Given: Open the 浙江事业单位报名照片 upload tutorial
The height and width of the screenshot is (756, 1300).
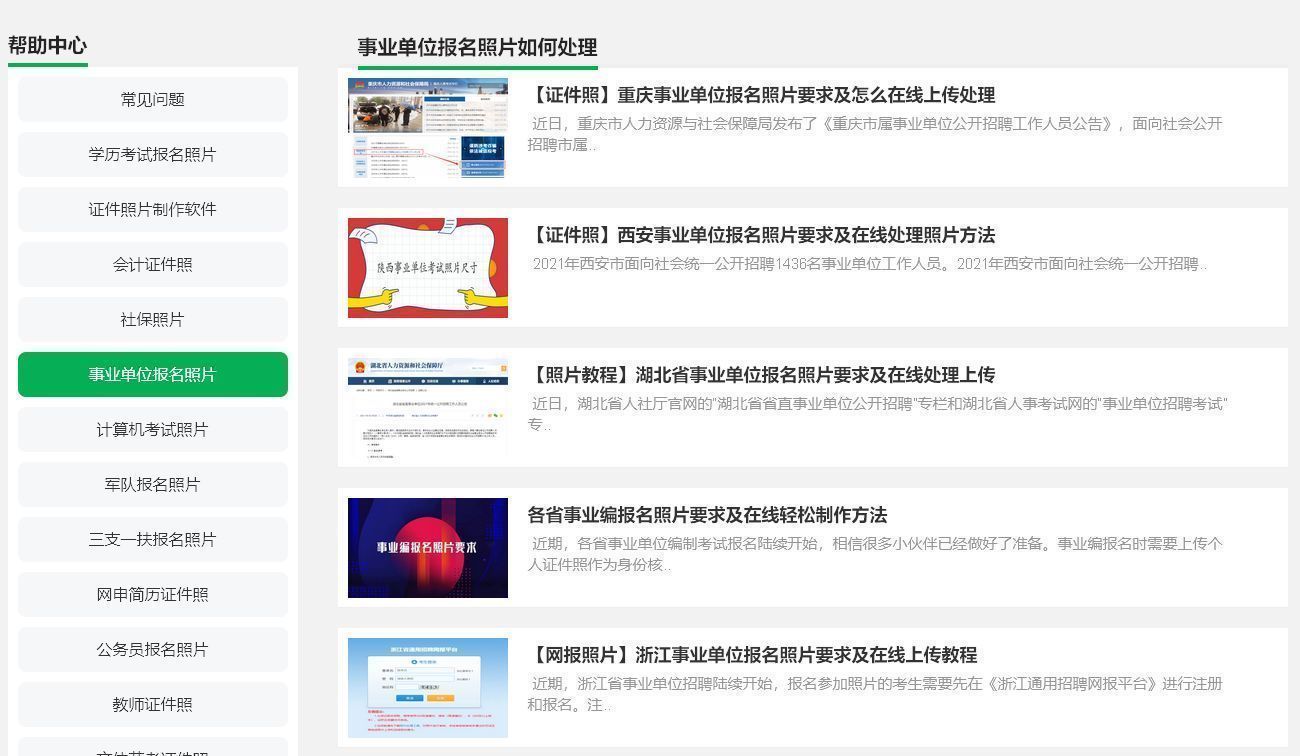Looking at the screenshot, I should pos(752,655).
